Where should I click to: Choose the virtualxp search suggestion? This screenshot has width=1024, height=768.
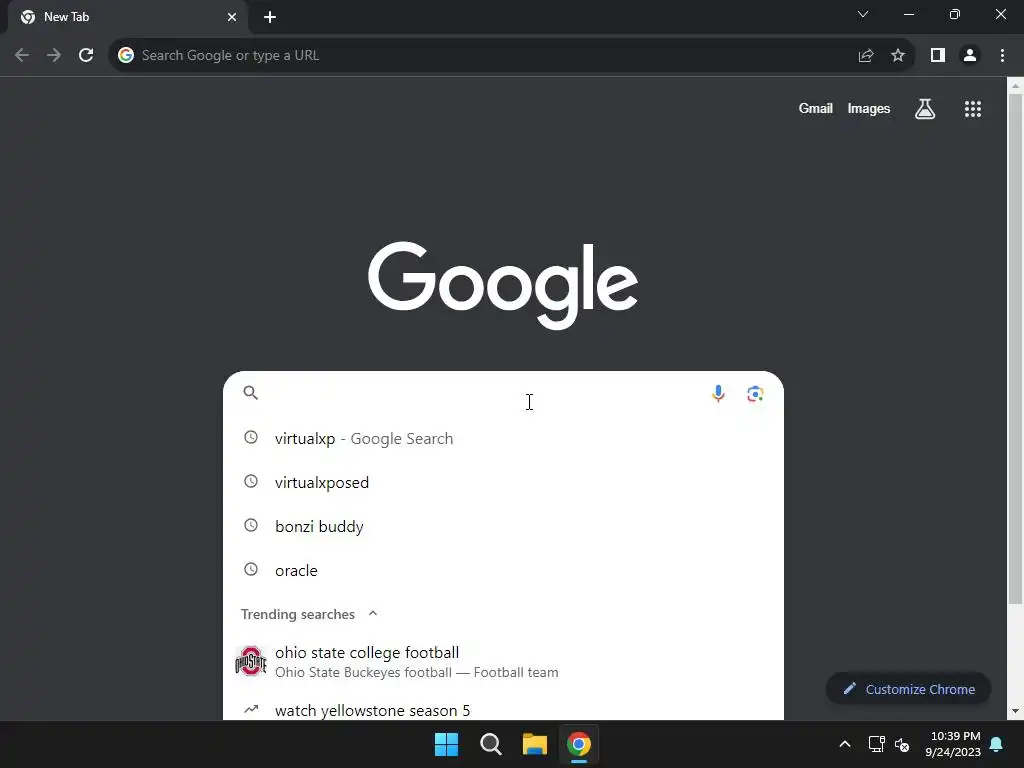pyautogui.click(x=503, y=438)
